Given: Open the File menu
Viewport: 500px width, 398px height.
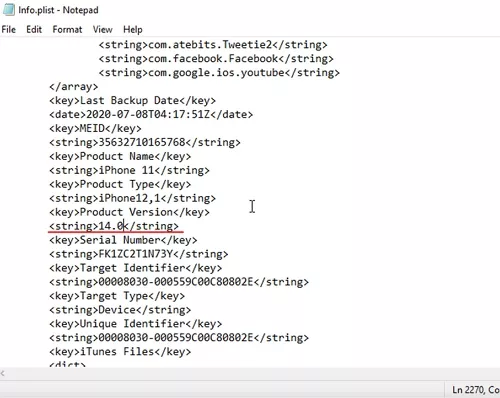Looking at the screenshot, I should click(x=9, y=30).
